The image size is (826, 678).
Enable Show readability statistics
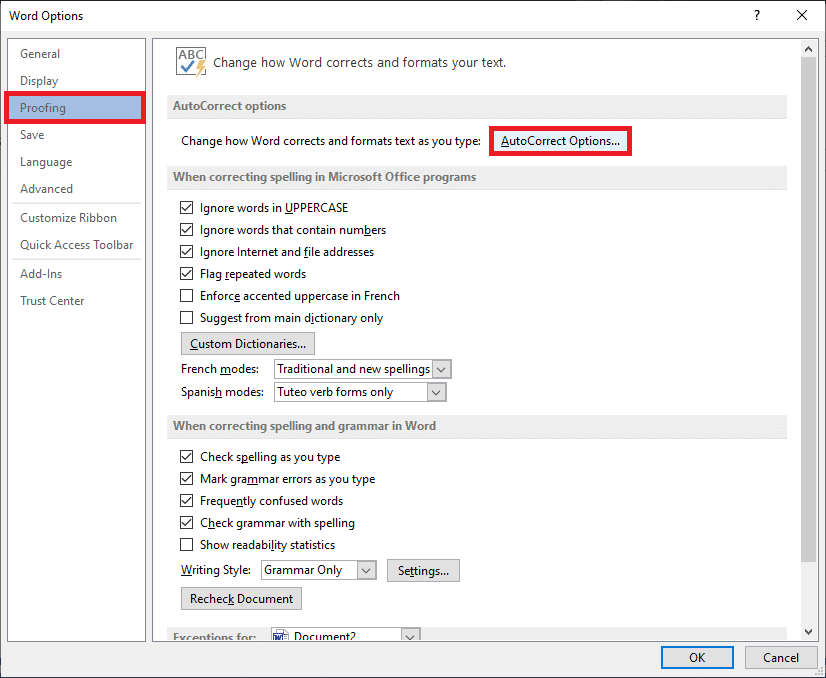[x=186, y=545]
